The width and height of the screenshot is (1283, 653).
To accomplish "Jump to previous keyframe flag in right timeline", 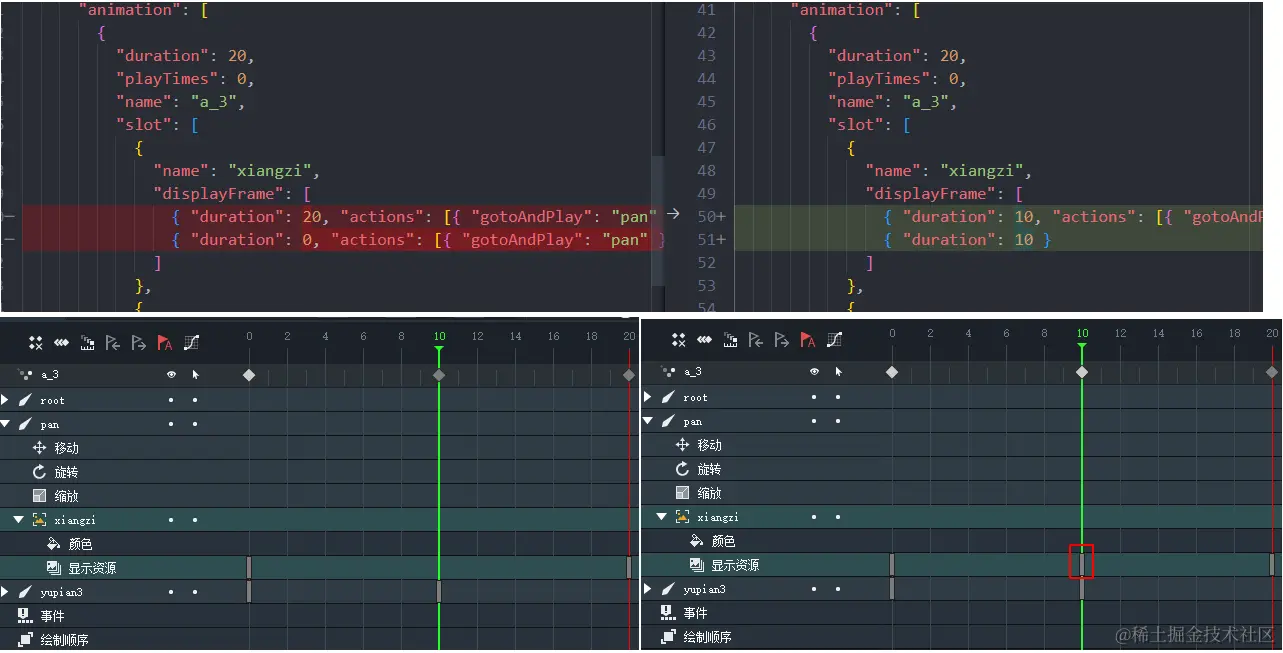I will 756,340.
